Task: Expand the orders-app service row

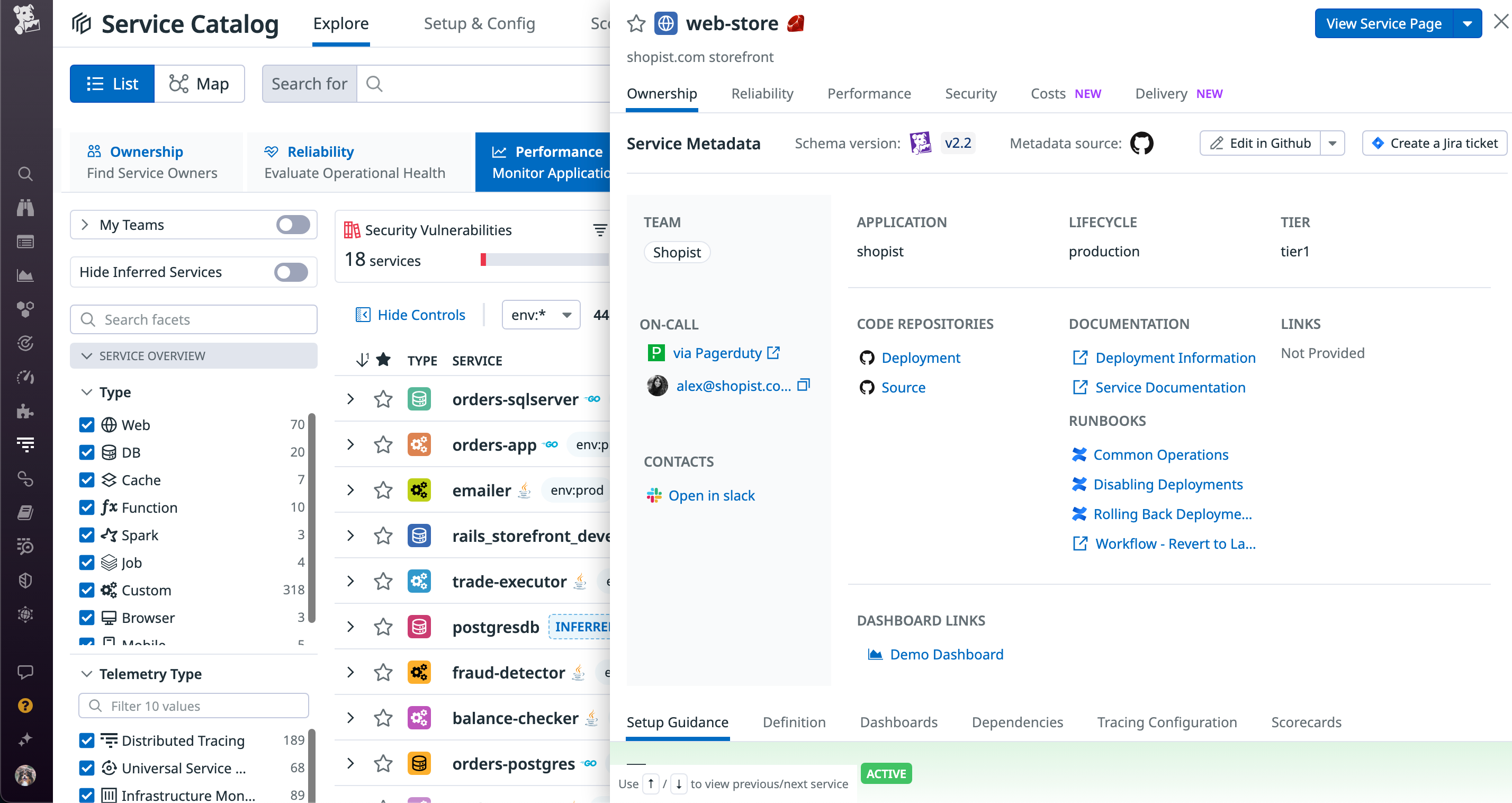Action: pyautogui.click(x=350, y=445)
